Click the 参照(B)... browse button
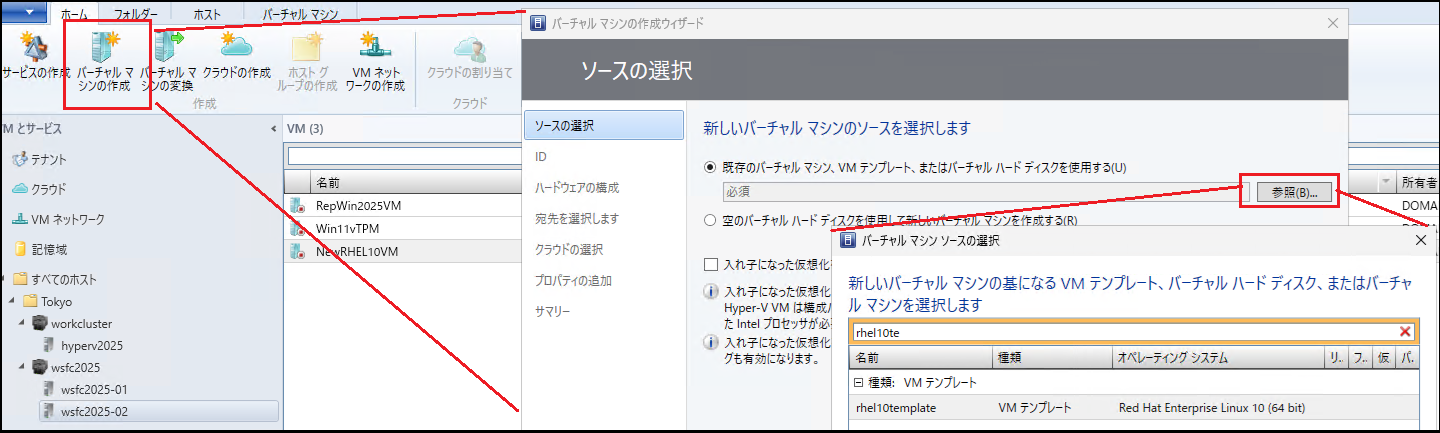The width and height of the screenshot is (1440, 433). point(1293,192)
